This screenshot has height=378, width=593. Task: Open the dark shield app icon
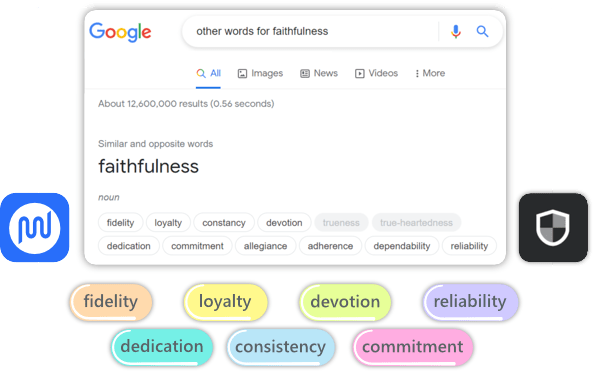click(553, 227)
